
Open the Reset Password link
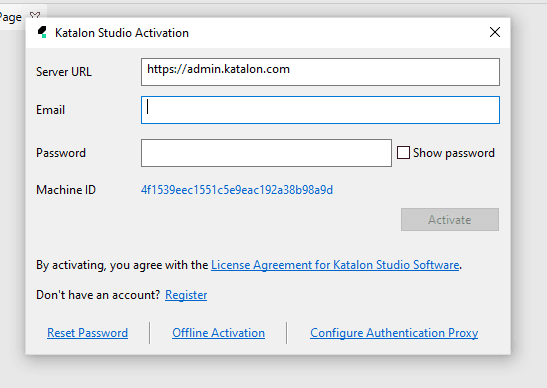(x=88, y=333)
